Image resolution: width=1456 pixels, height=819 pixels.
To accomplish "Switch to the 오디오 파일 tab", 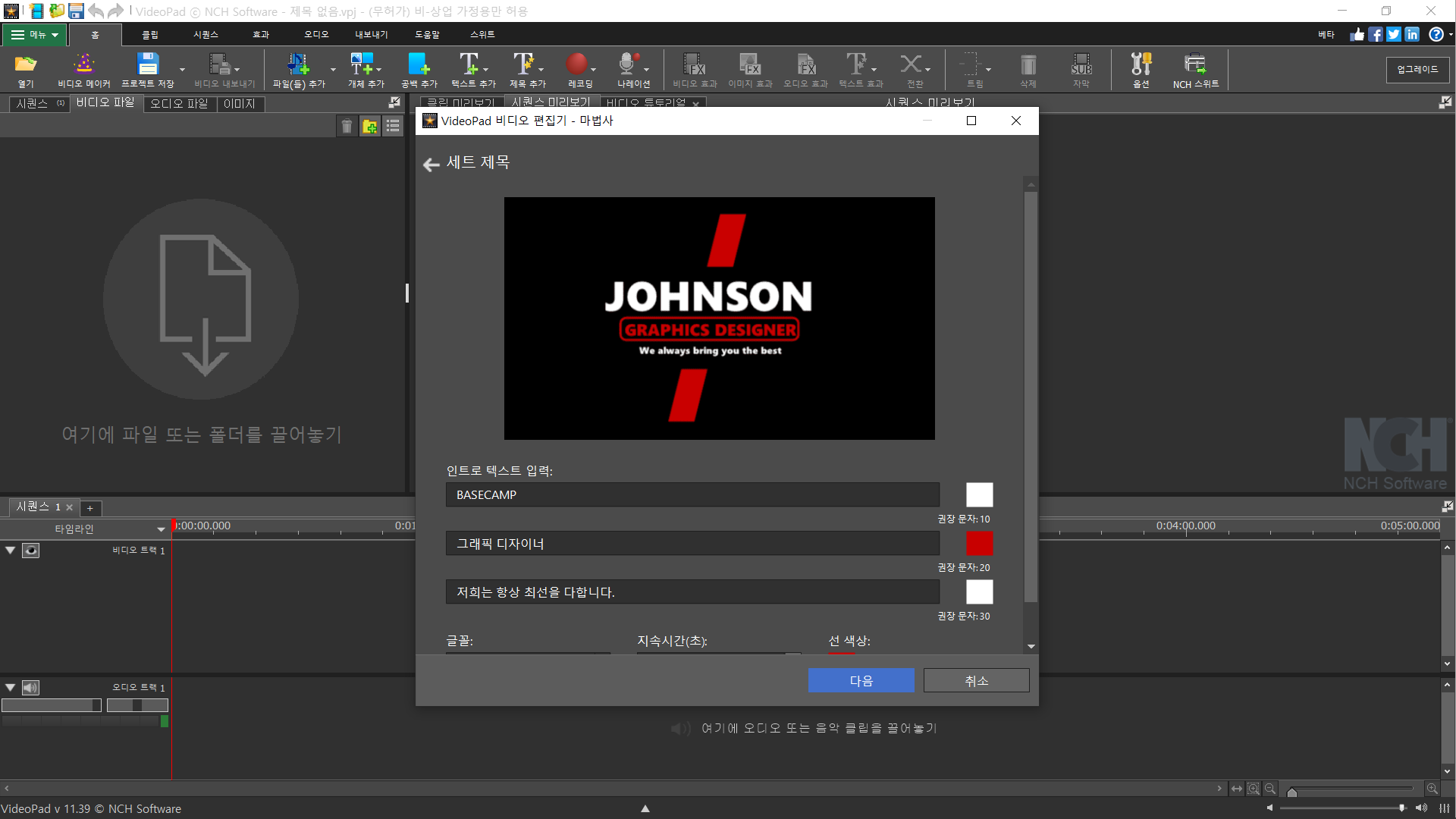I will 179,104.
